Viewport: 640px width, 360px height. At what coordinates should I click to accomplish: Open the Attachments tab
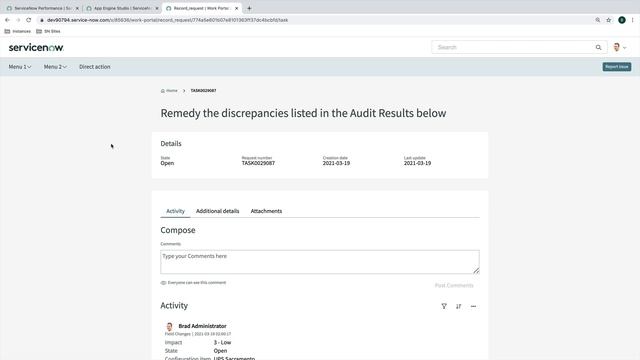266,211
